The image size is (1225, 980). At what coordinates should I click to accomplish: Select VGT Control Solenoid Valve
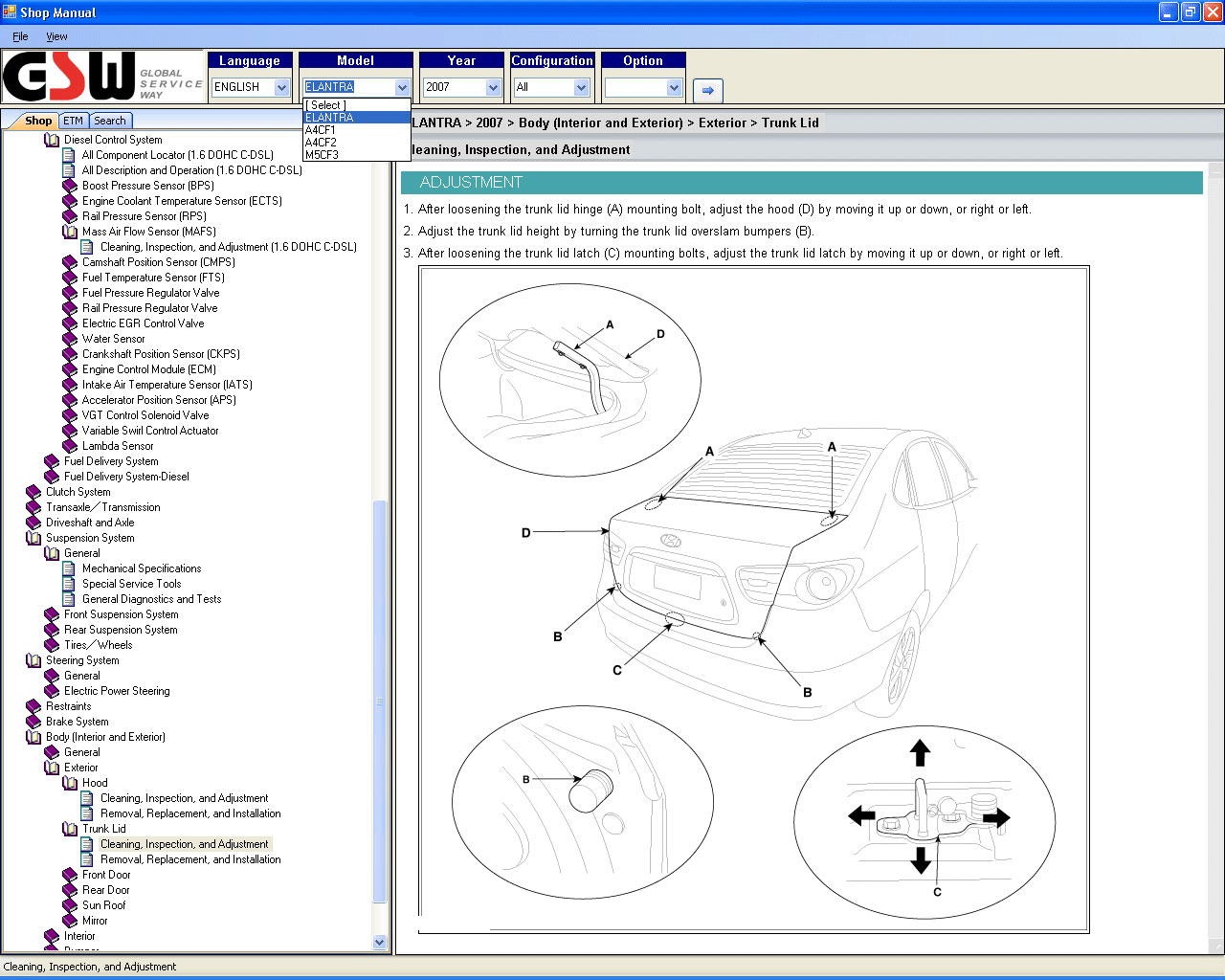click(x=145, y=415)
